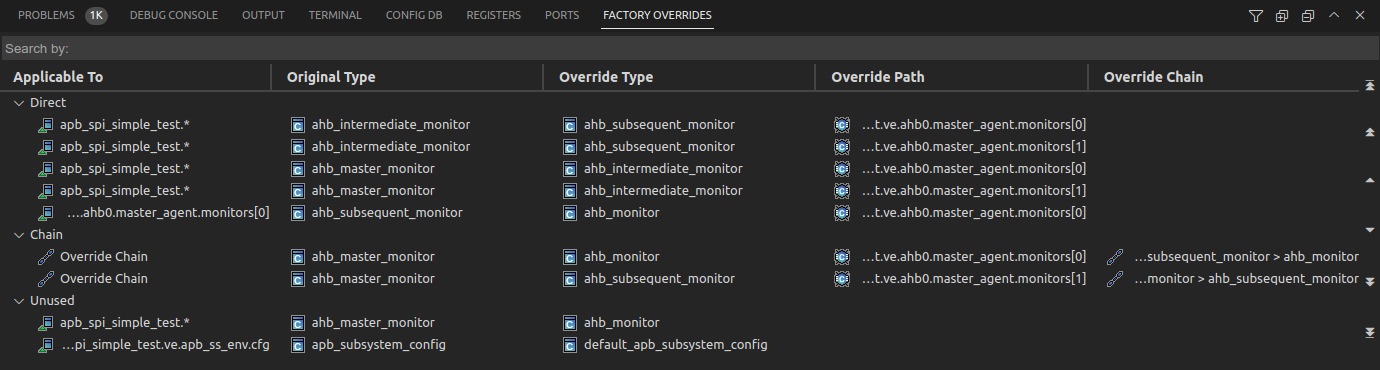Click icon beside ahb0.master_agent.monitors[0] in Applicable To

tap(45, 213)
